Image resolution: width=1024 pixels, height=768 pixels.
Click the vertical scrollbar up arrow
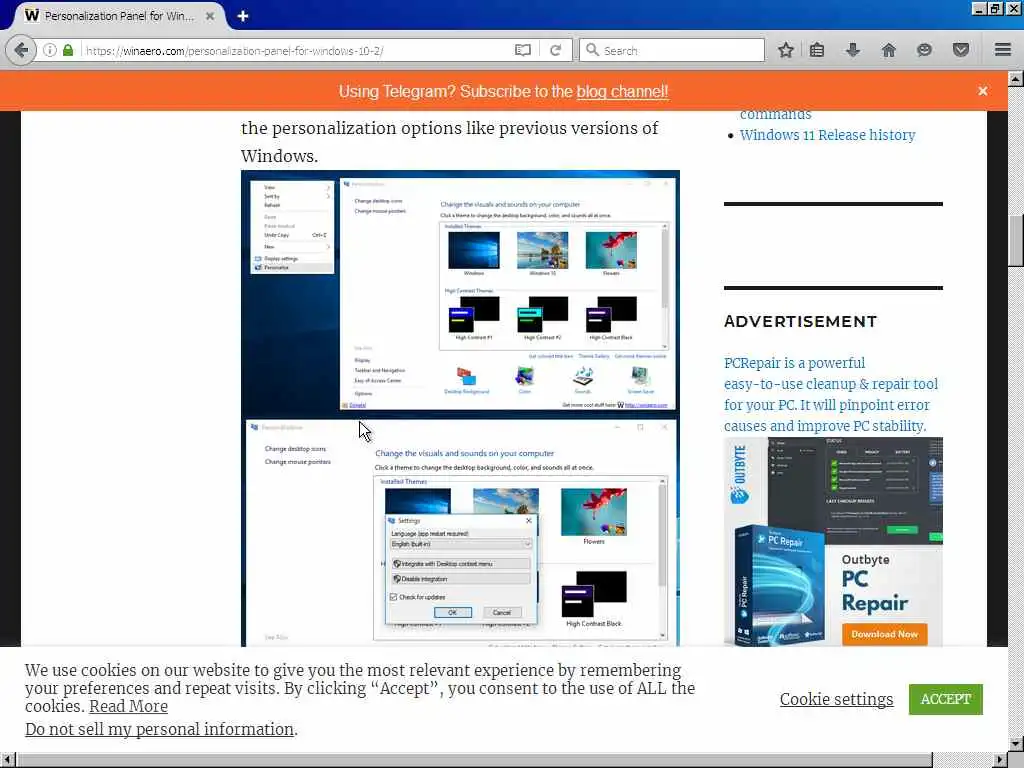[x=1016, y=79]
